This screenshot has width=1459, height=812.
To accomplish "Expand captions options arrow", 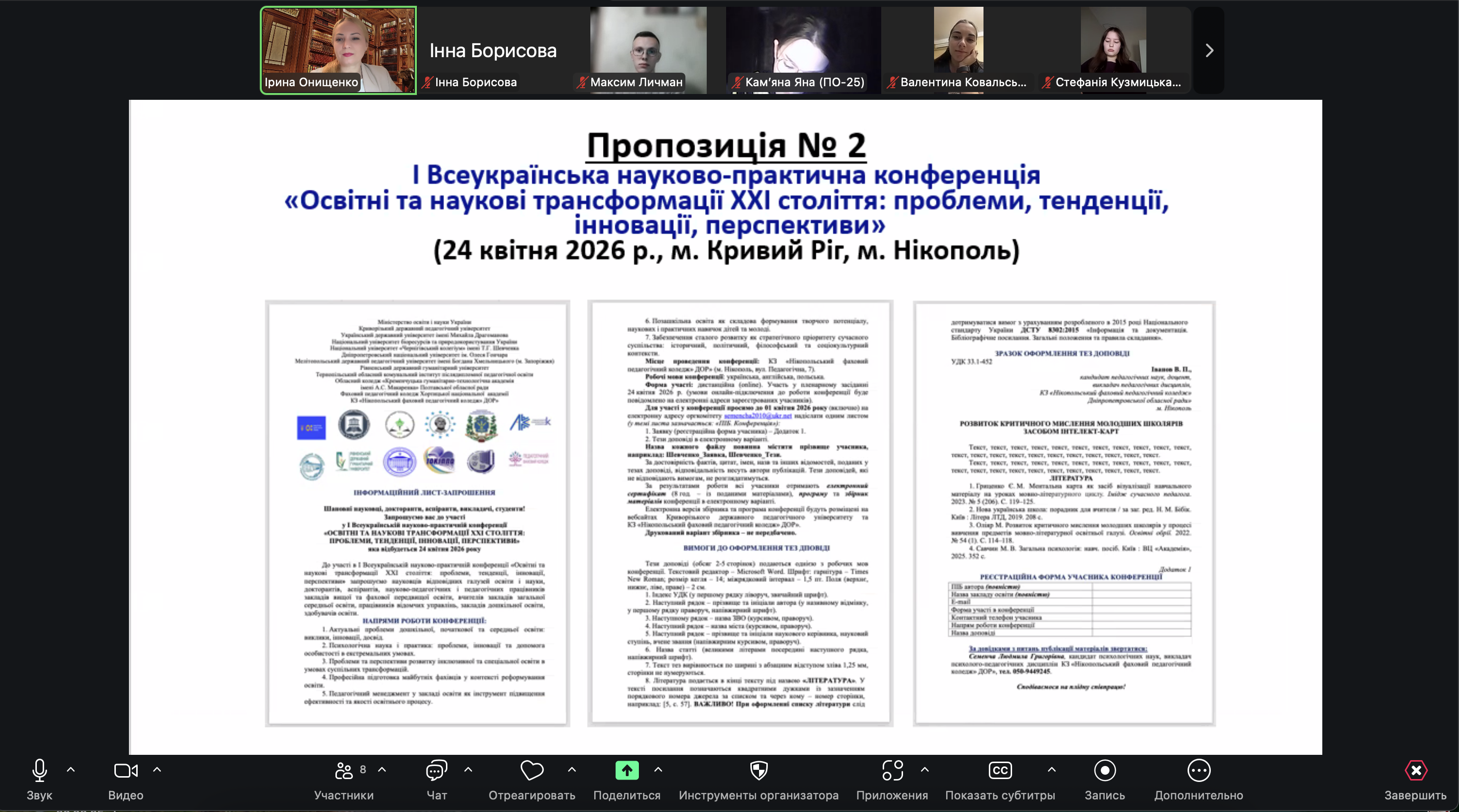I will [x=1052, y=770].
